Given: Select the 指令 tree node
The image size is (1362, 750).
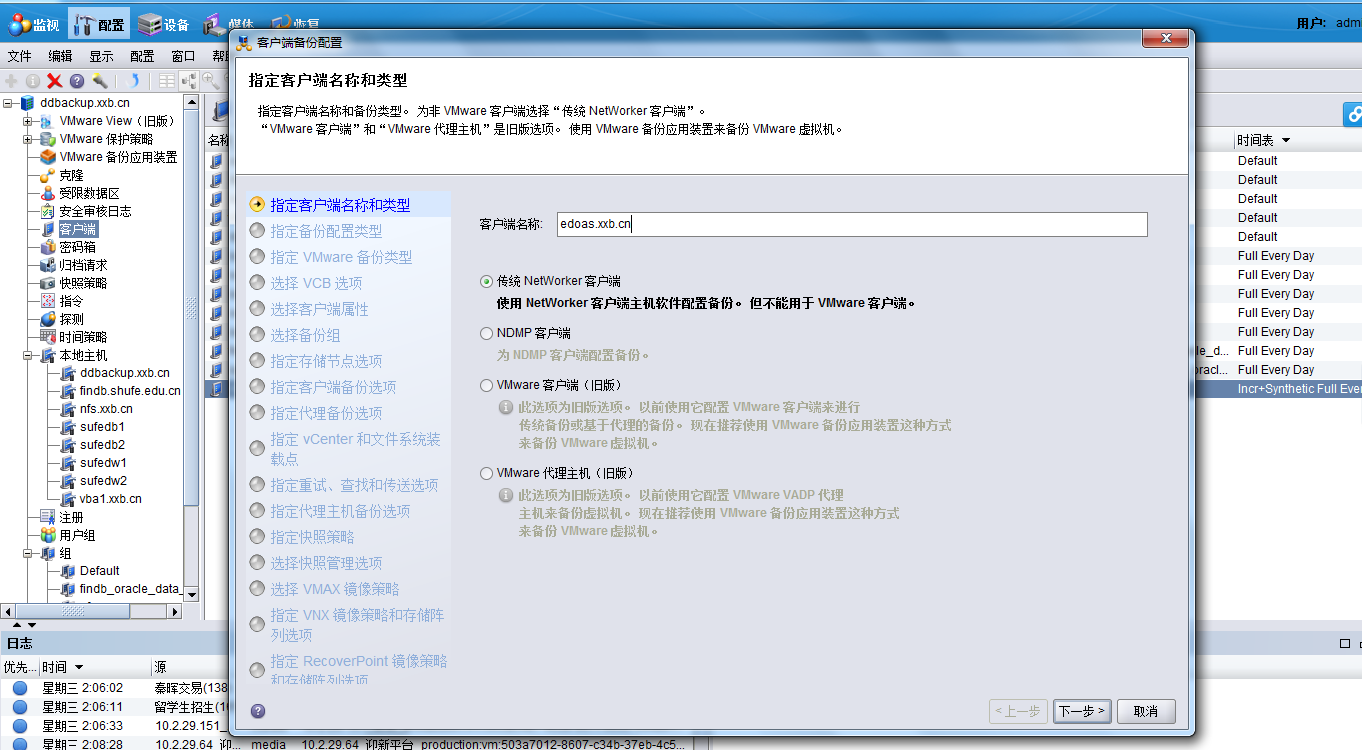Looking at the screenshot, I should pyautogui.click(x=71, y=301).
